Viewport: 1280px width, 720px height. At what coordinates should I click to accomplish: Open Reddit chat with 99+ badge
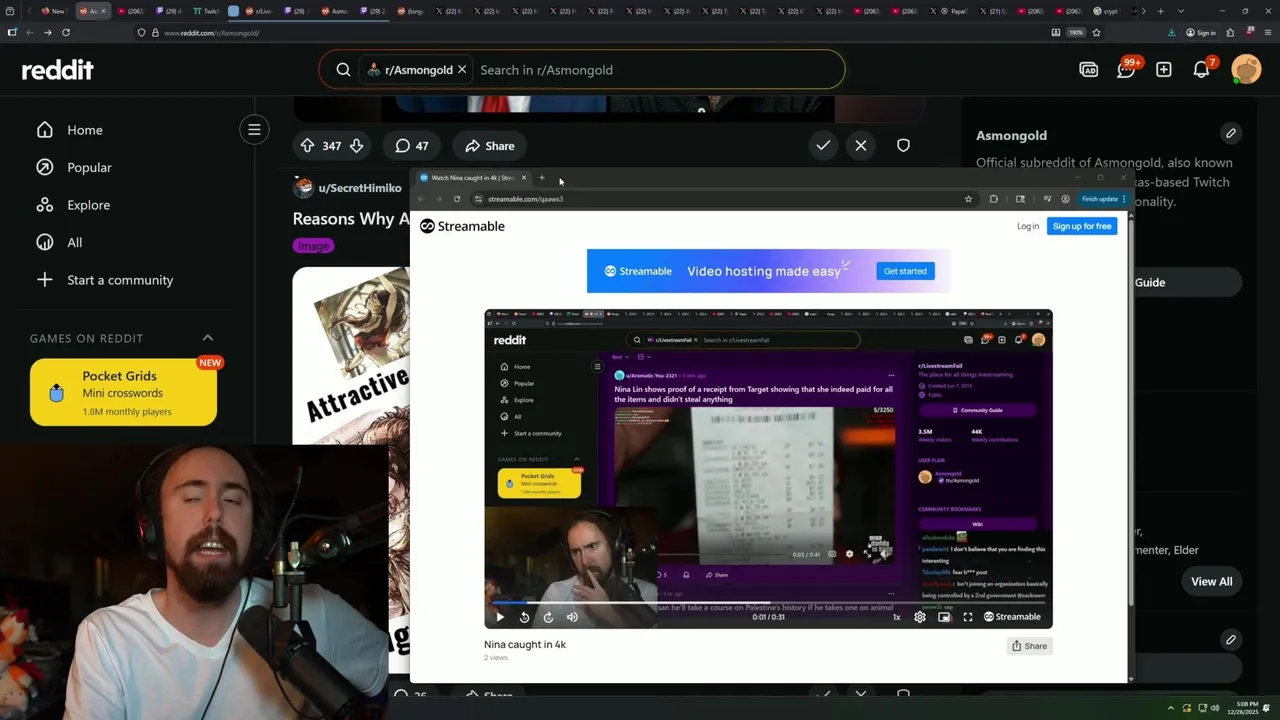pos(1127,69)
